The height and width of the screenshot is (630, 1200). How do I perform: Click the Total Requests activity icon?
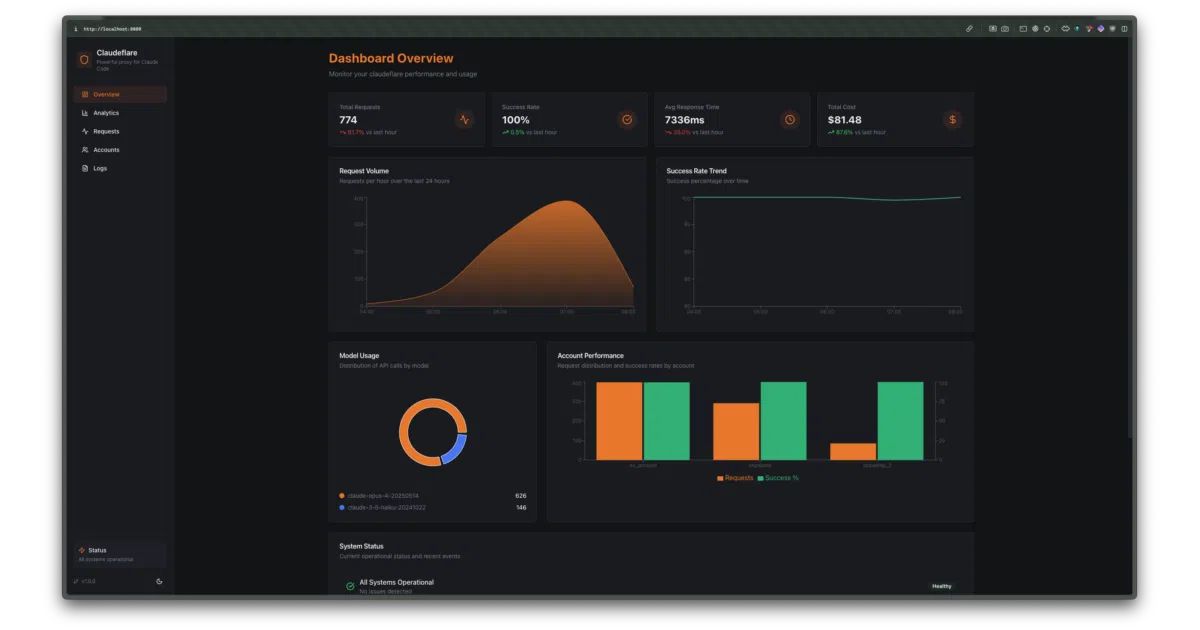tap(464, 120)
